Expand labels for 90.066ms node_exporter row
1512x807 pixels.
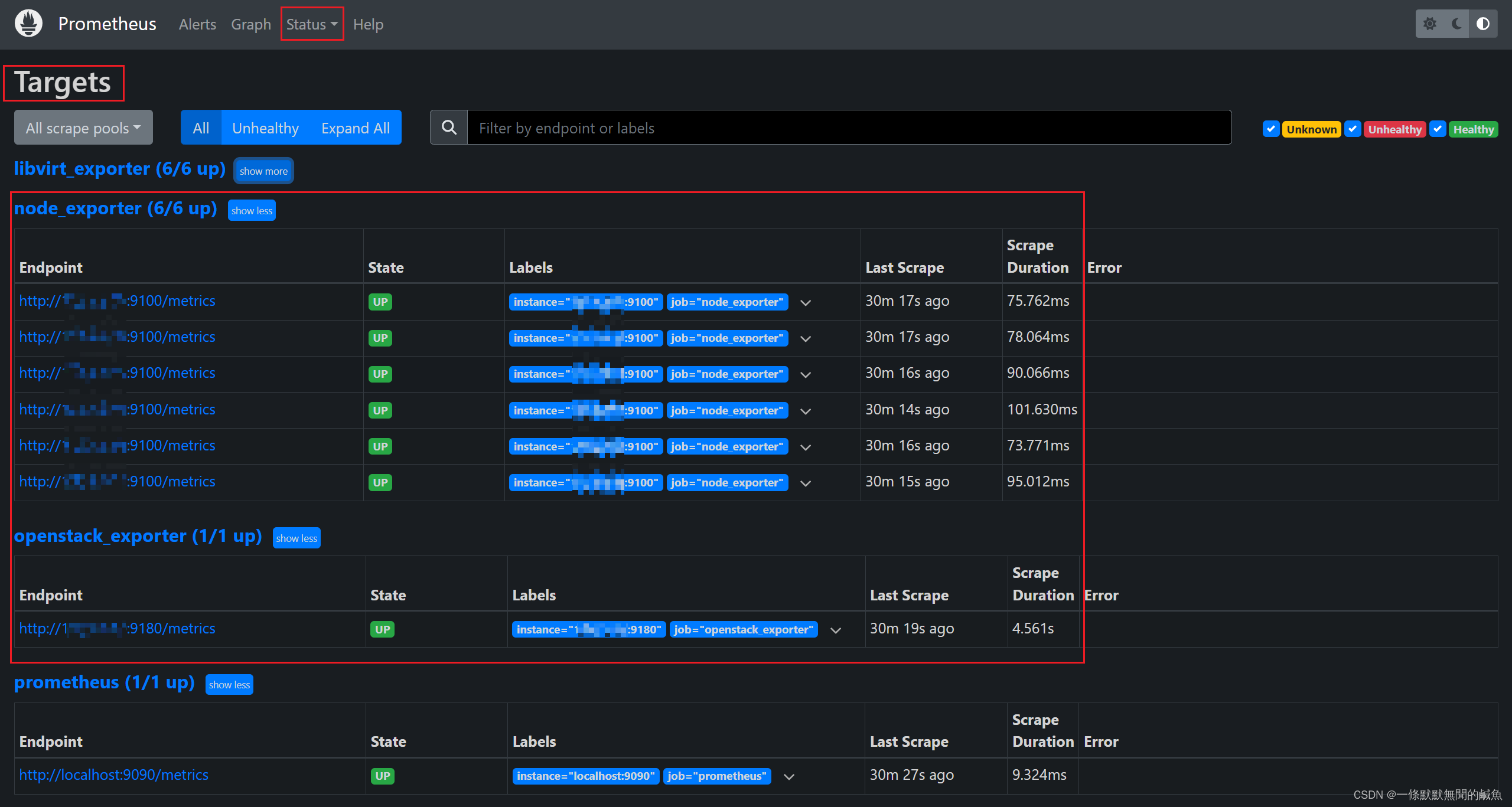pos(806,374)
